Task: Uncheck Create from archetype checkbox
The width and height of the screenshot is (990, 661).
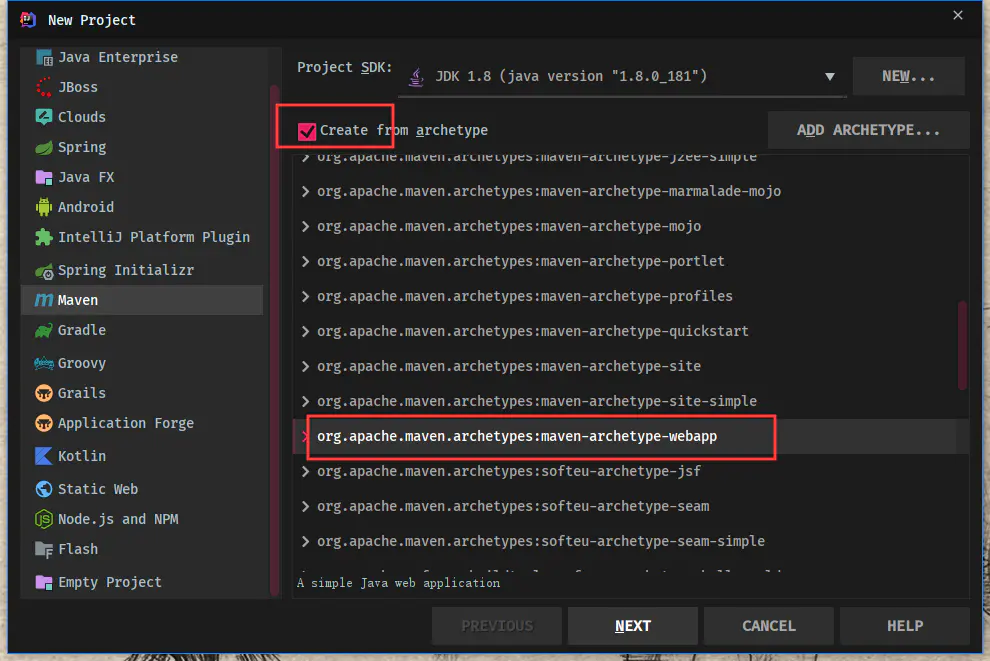Action: [307, 131]
